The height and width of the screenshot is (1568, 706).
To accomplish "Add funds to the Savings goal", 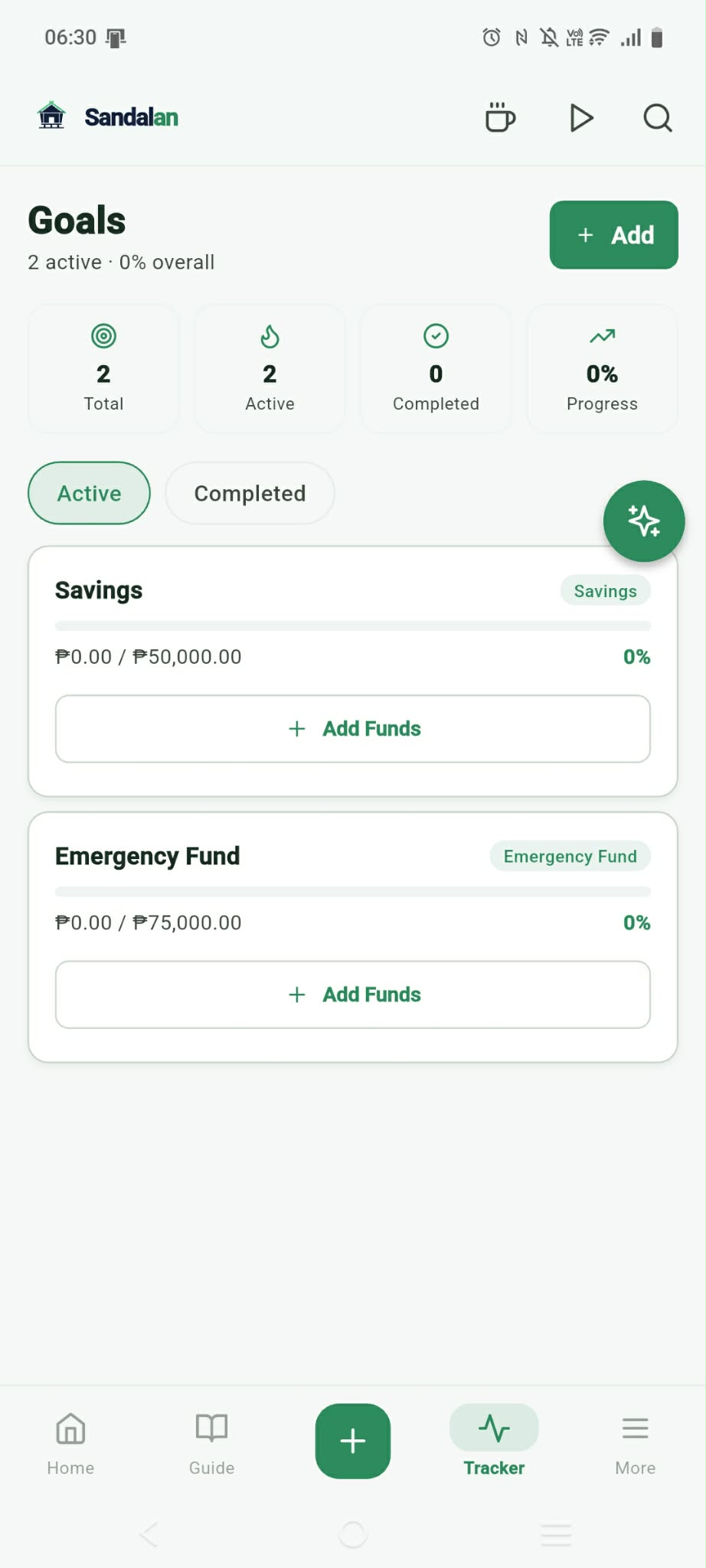I will (x=353, y=729).
